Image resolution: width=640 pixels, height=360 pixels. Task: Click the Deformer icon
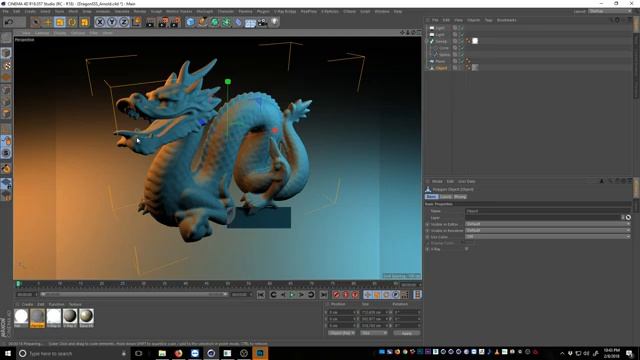point(238,22)
